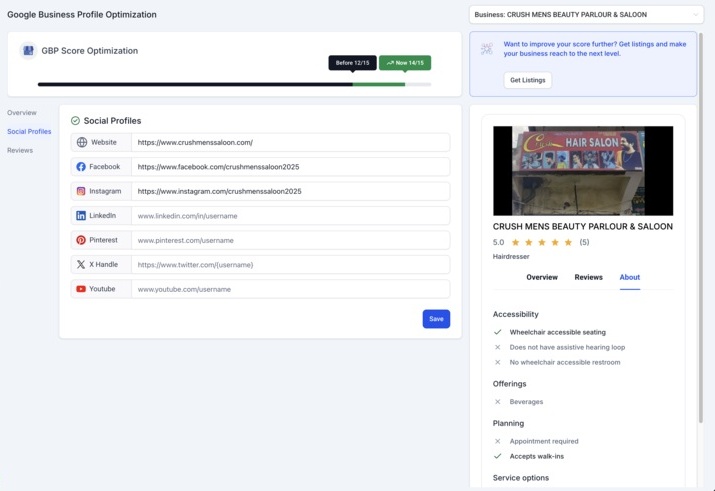Click the X mark beside assistive hearing loop
Image resolution: width=715 pixels, height=491 pixels.
point(497,347)
